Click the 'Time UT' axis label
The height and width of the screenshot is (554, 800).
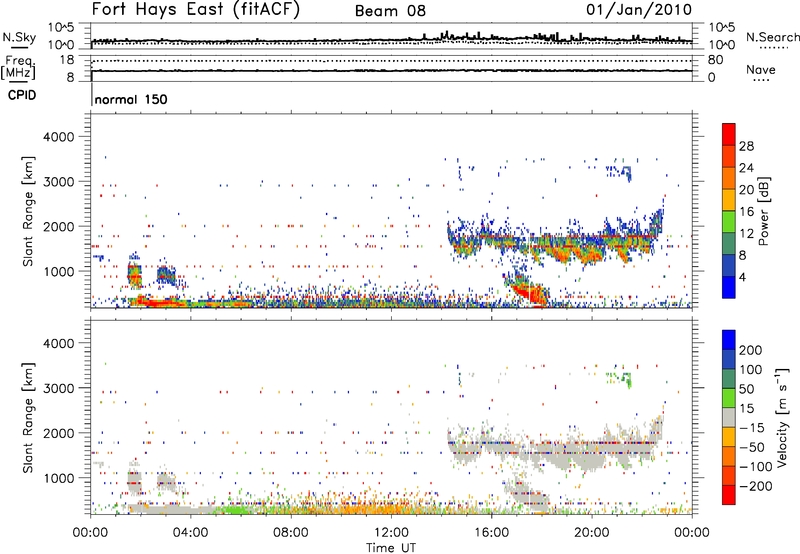[x=391, y=548]
